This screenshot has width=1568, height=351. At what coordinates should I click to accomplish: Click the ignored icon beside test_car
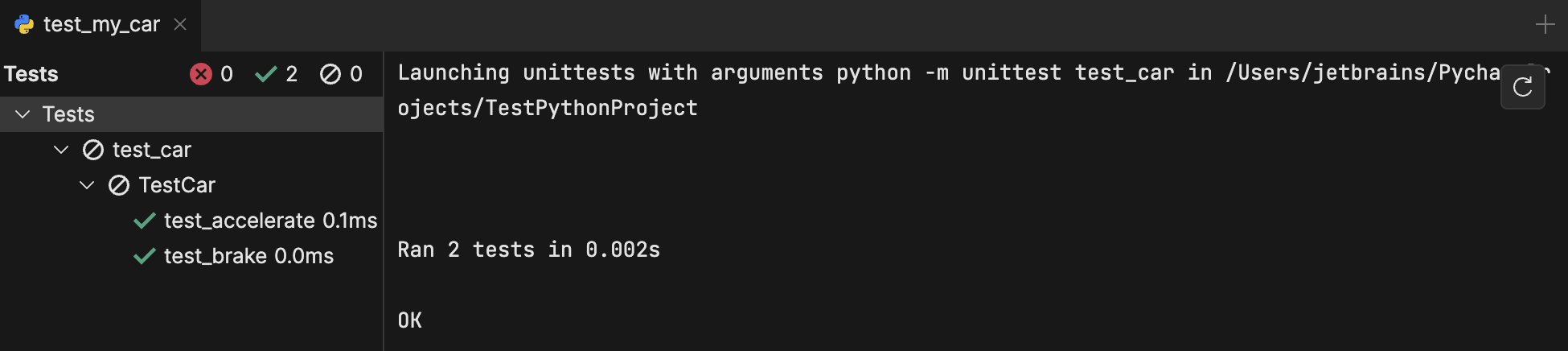(93, 150)
